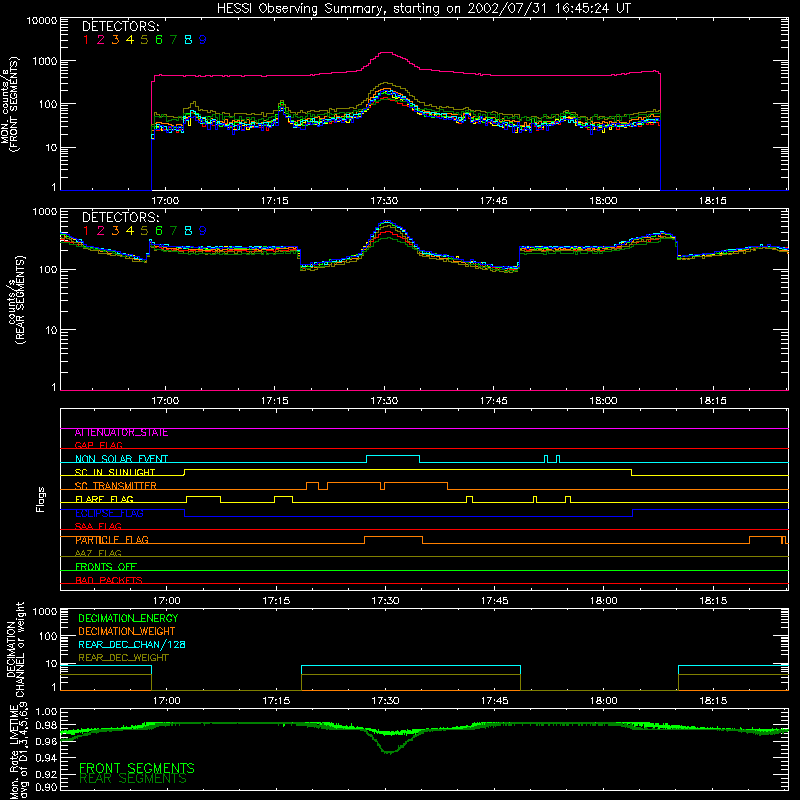This screenshot has width=800, height=800.
Task: Select the NON_SOLAR_EVENT flag label
Action: point(121,459)
